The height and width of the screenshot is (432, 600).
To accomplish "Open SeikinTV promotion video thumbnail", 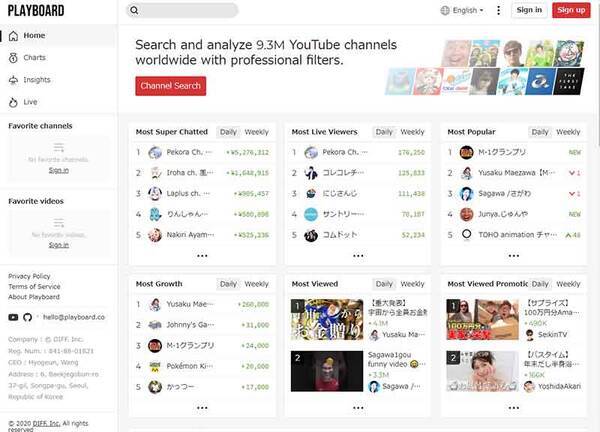I will pyautogui.click(x=483, y=320).
